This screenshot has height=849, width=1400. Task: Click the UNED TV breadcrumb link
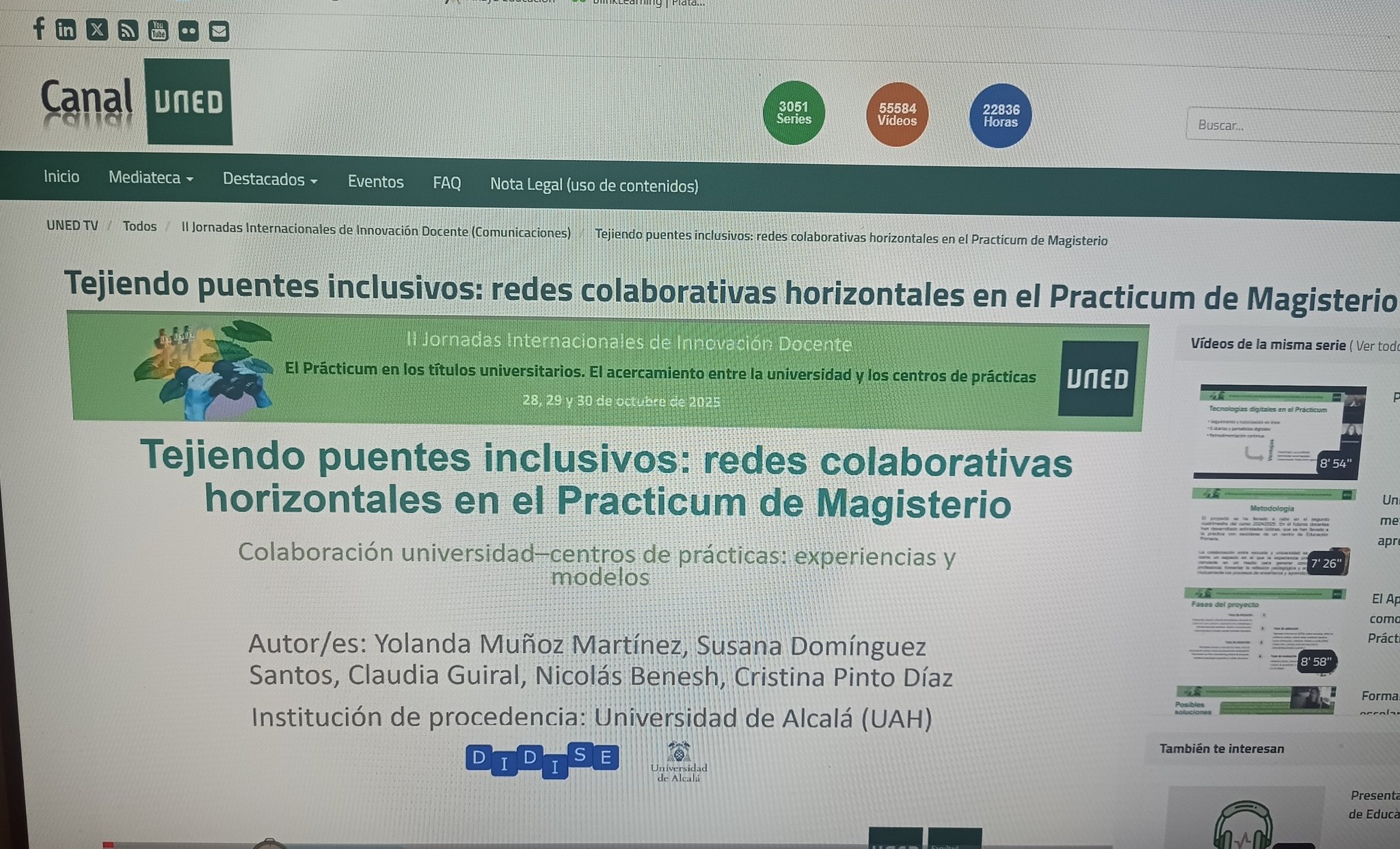(72, 225)
